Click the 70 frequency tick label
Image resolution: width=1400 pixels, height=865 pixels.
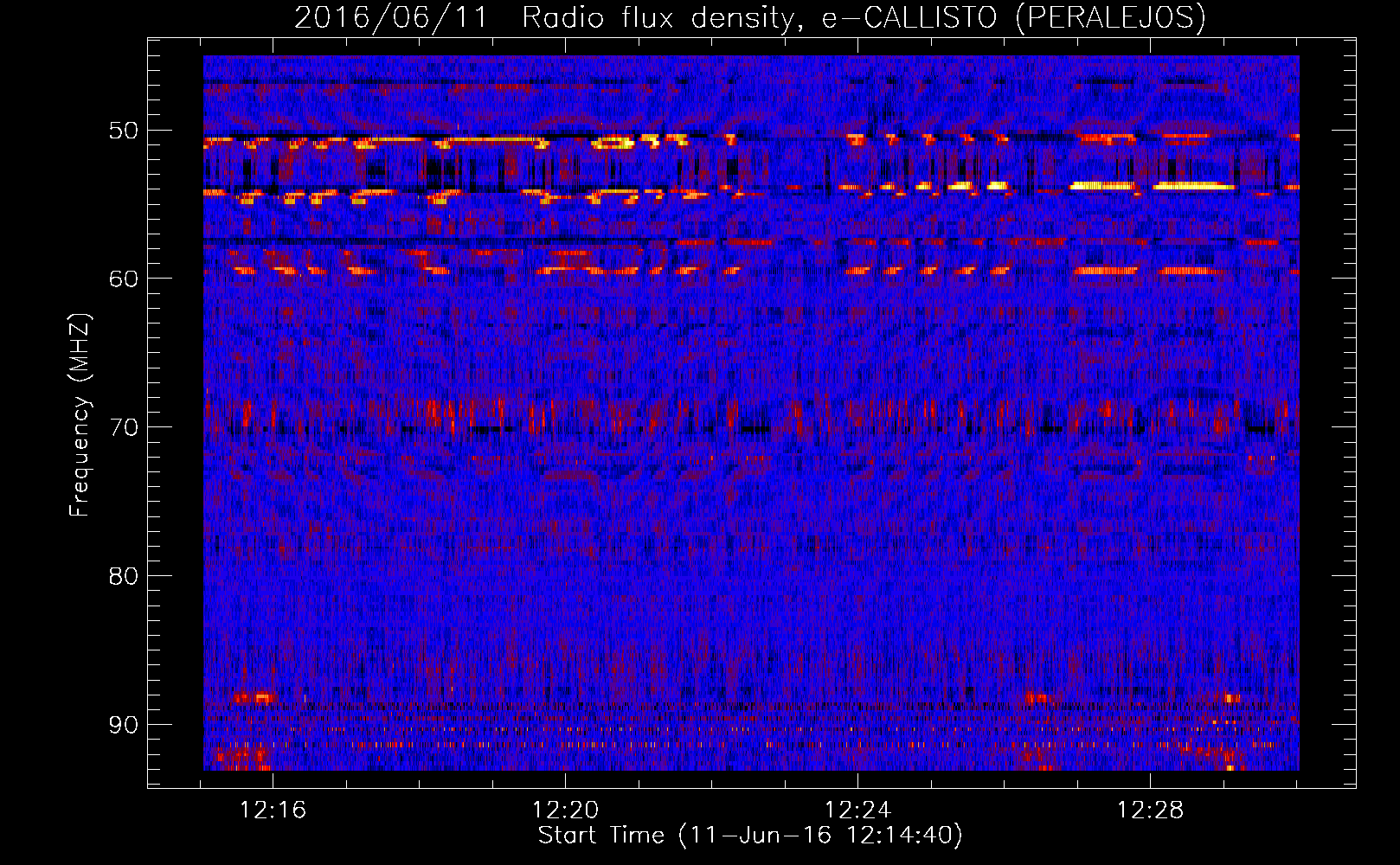[x=123, y=427]
